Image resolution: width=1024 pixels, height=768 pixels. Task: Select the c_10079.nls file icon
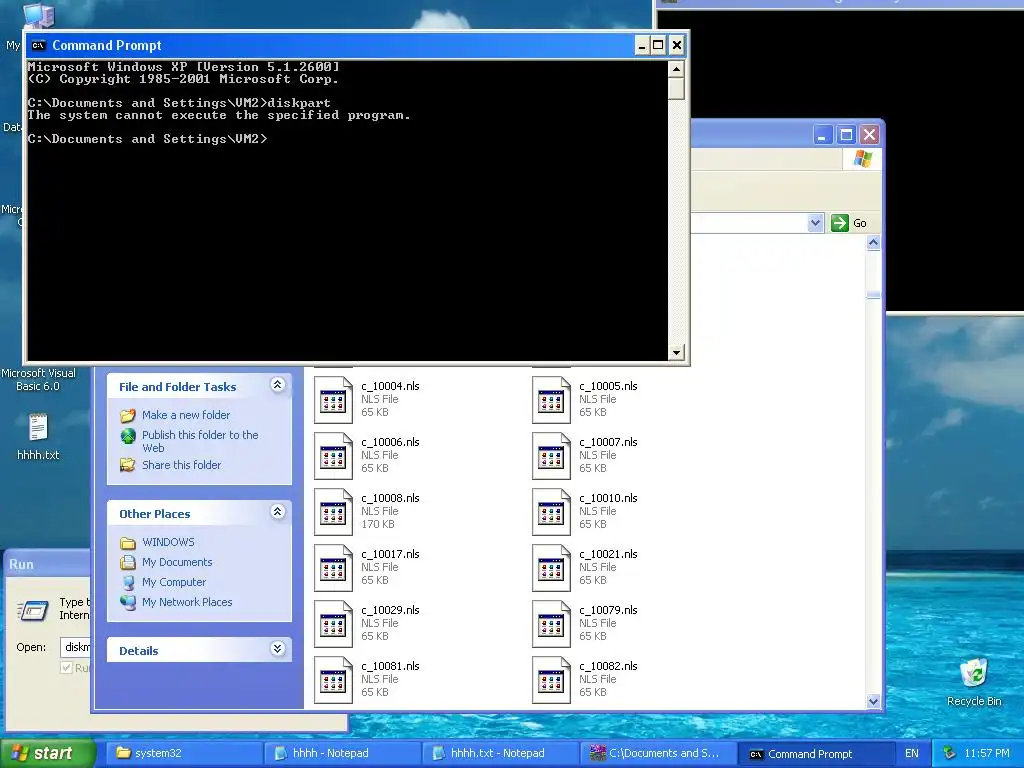click(x=551, y=624)
